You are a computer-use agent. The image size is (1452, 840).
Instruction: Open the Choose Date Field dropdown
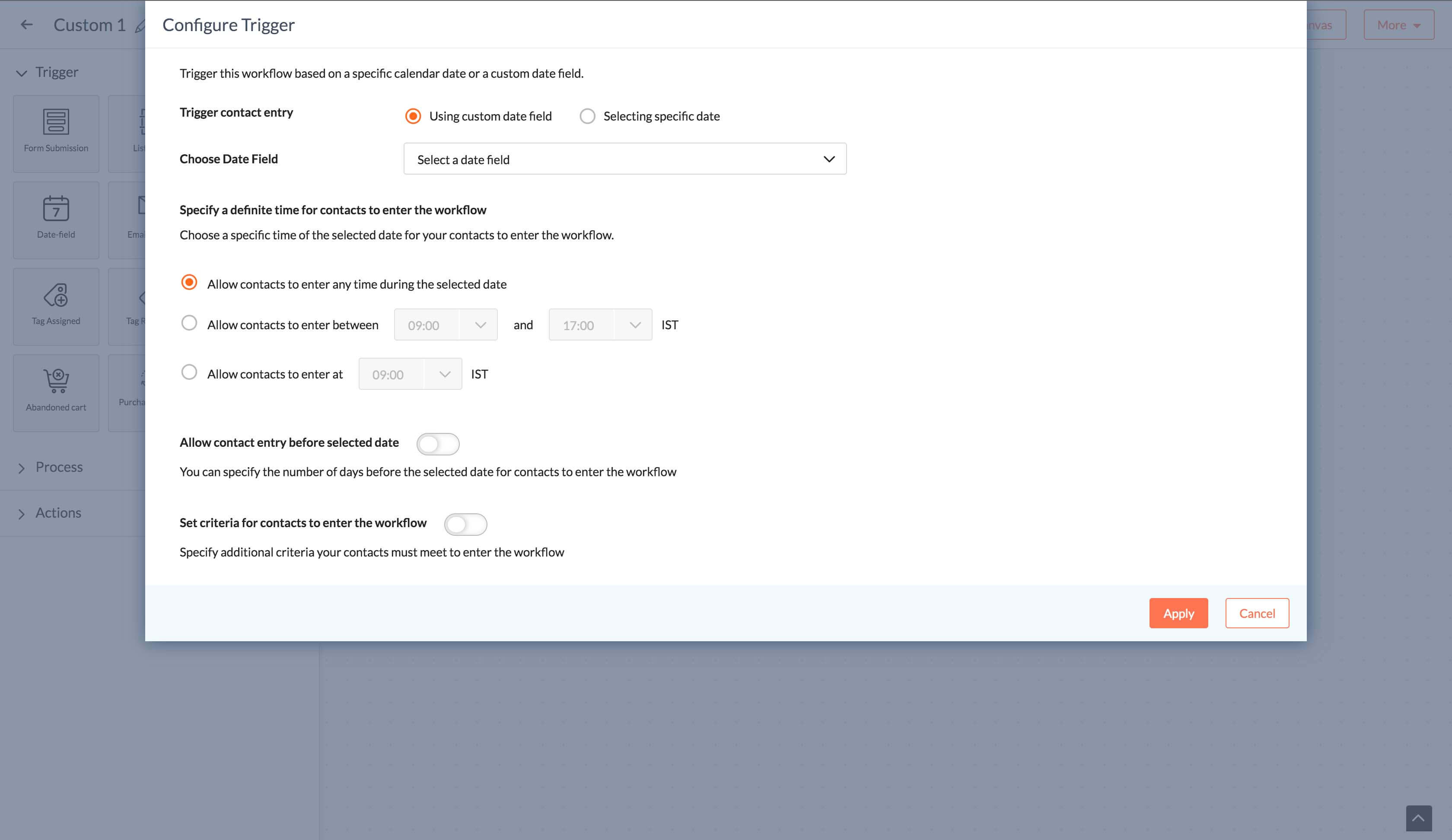(625, 159)
